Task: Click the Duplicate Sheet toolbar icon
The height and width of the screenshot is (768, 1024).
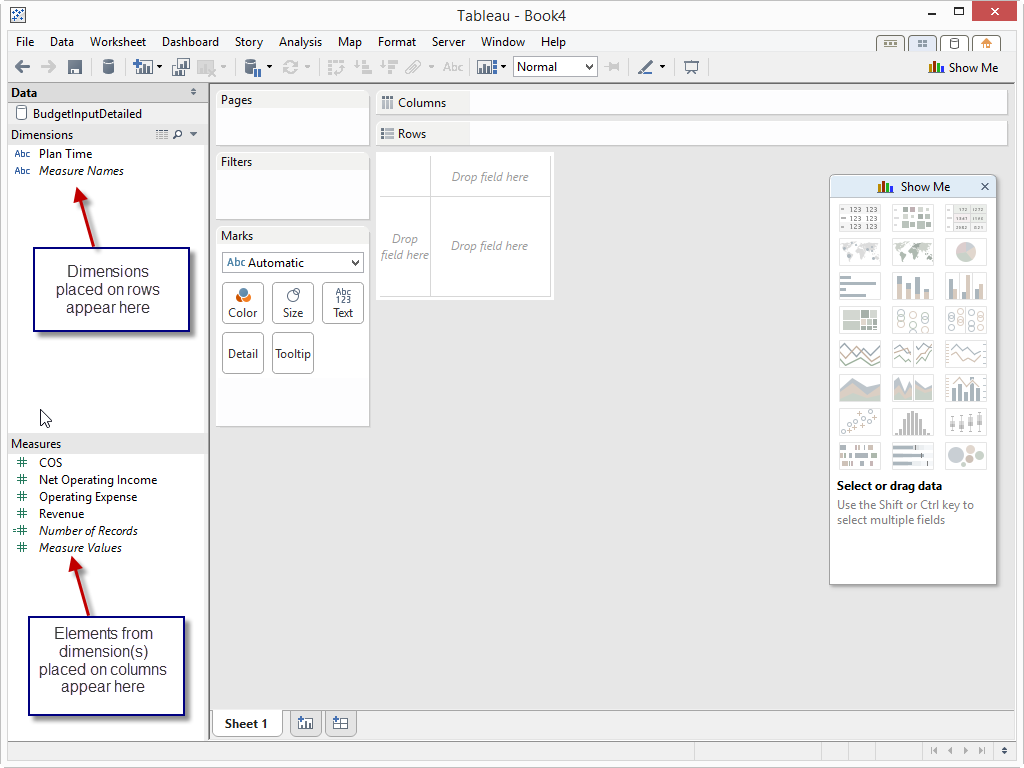Action: click(x=181, y=67)
